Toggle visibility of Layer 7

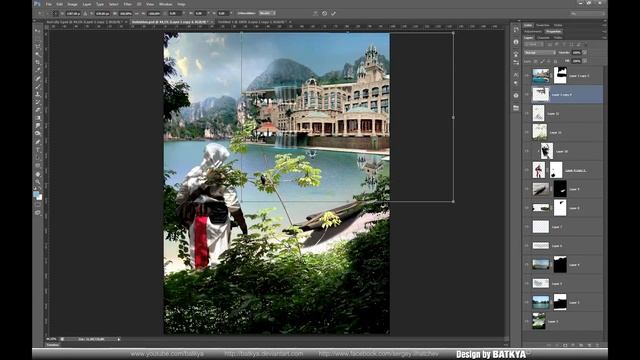coord(527,227)
